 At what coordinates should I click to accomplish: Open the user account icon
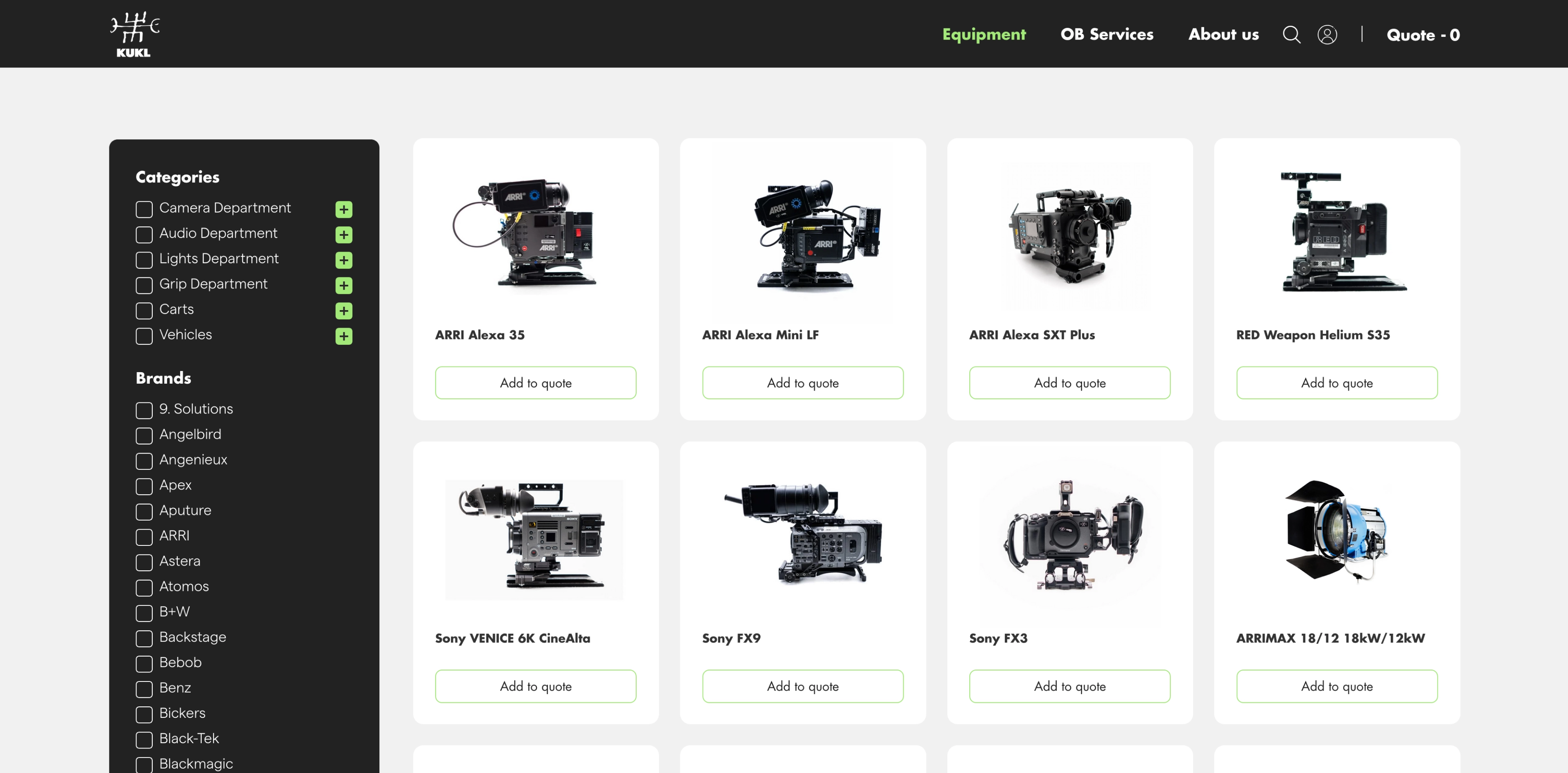pyautogui.click(x=1327, y=35)
